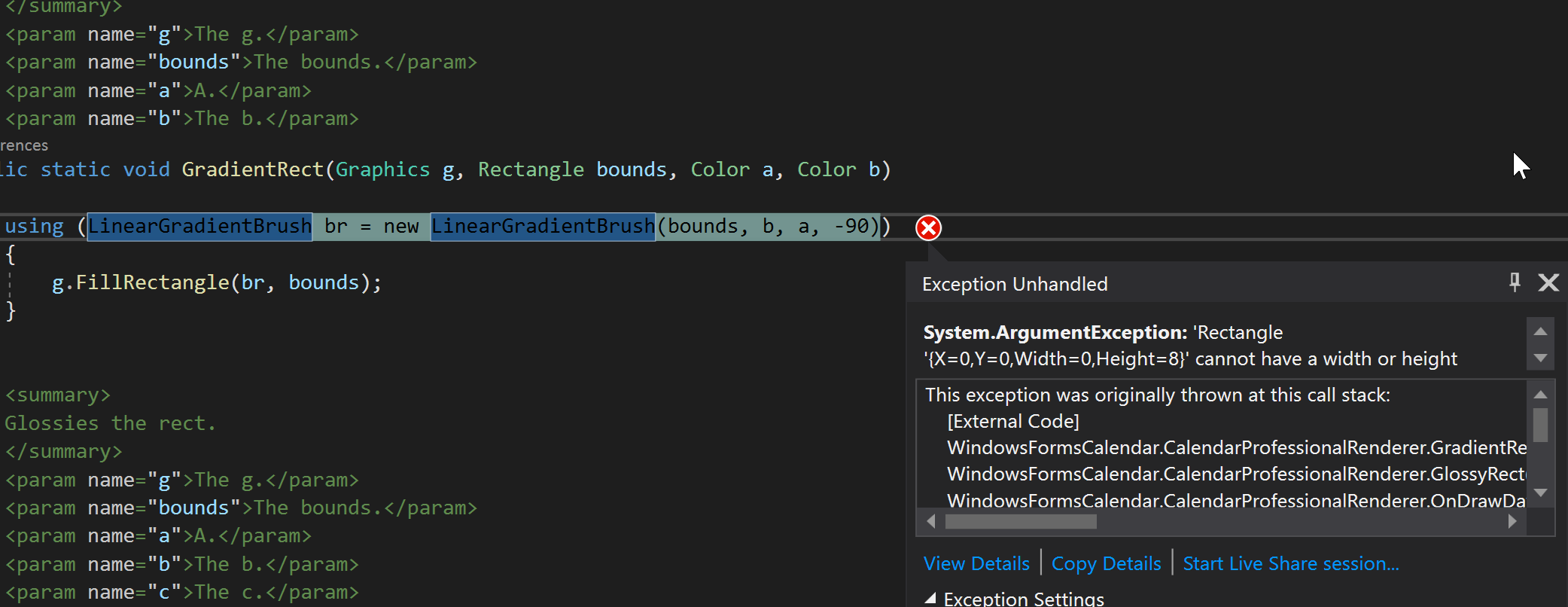This screenshot has width=1568, height=607.
Task: Click 'Color a' parameter type
Action: coord(720,169)
